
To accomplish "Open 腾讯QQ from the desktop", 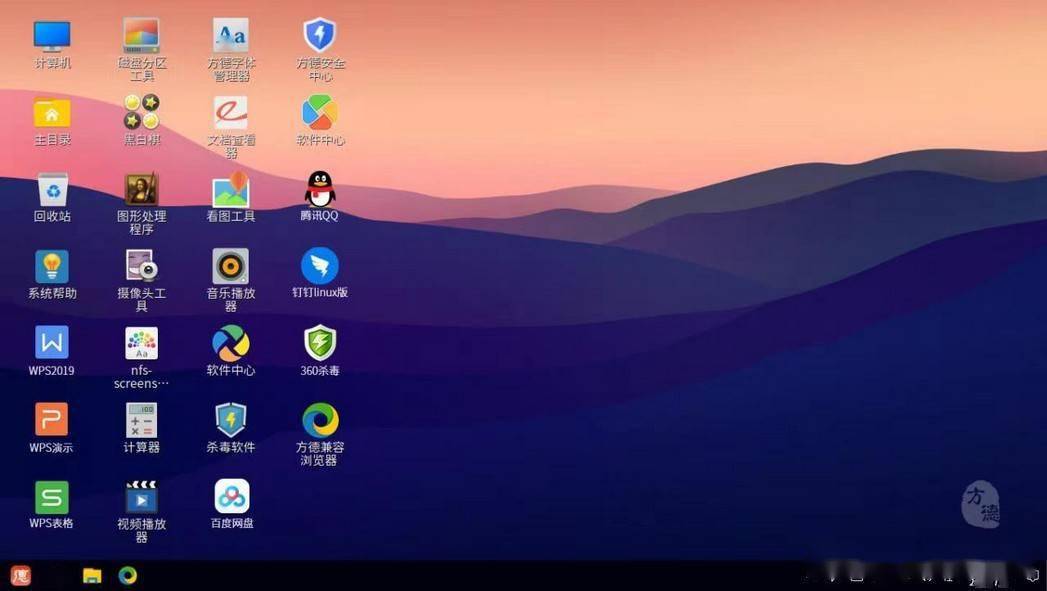I will point(319,190).
